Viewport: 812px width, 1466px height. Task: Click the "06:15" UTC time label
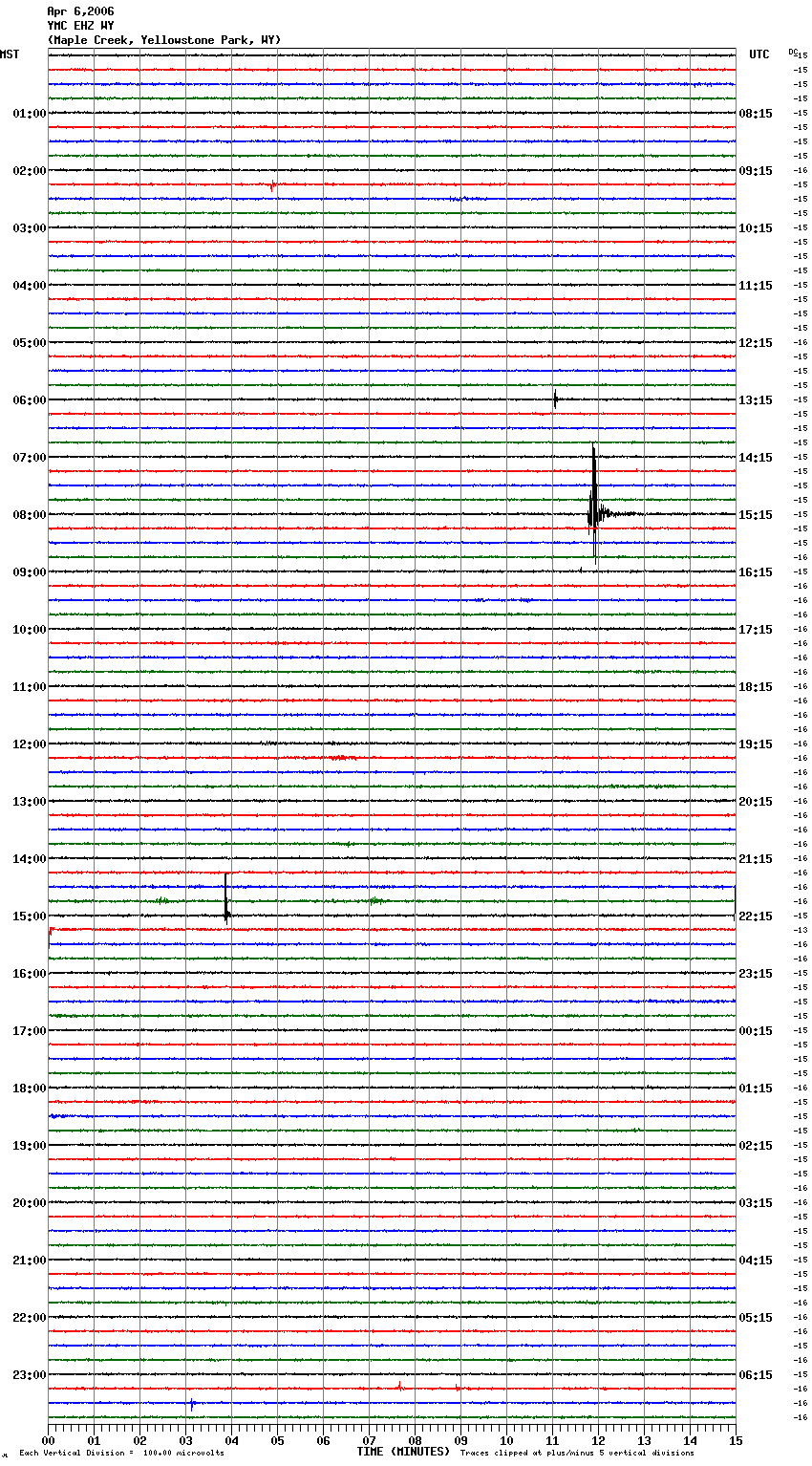click(x=756, y=1375)
